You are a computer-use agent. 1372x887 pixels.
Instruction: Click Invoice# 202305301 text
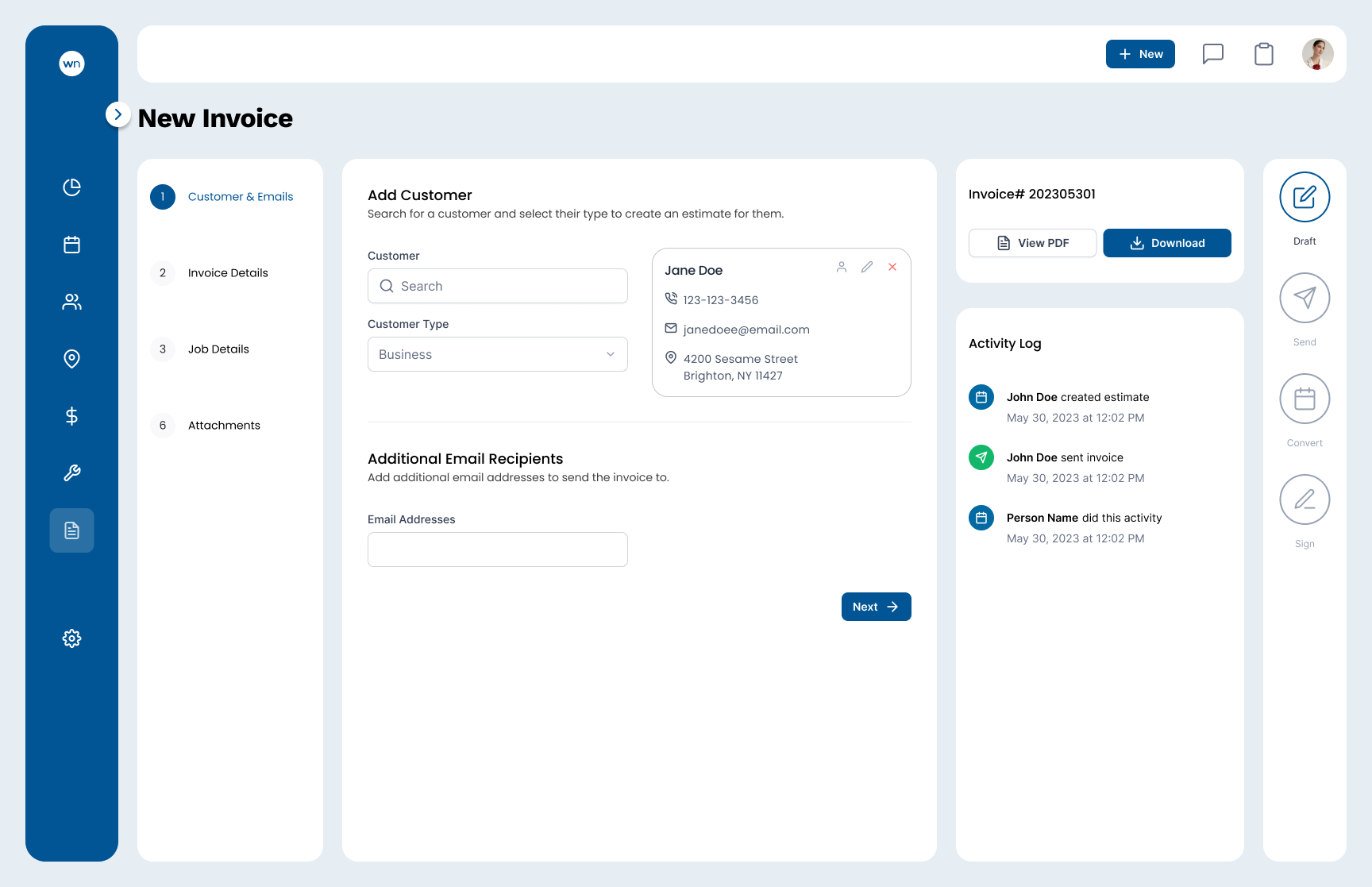[x=1032, y=194]
